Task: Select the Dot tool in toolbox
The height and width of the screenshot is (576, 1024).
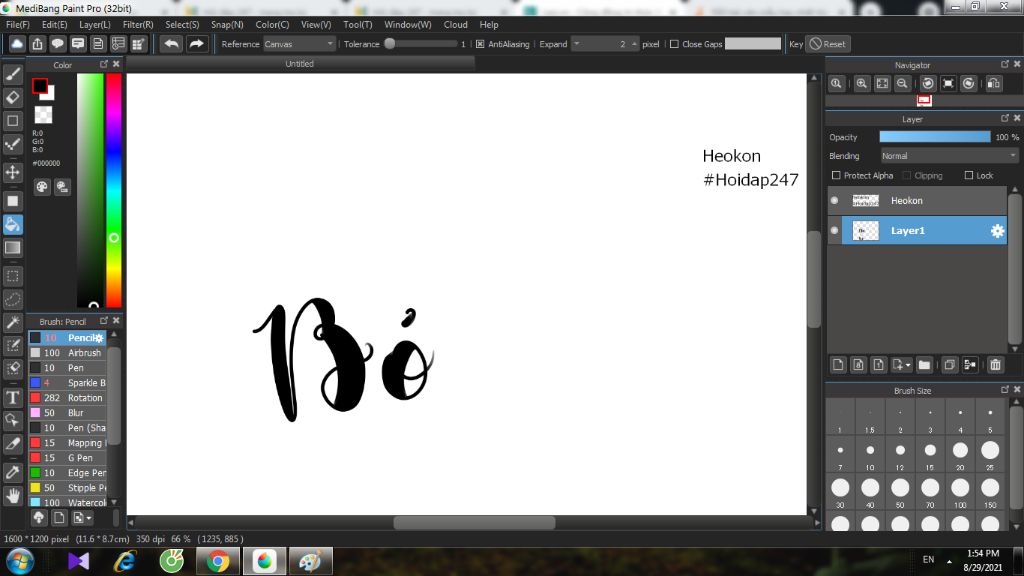Action: pyautogui.click(x=12, y=121)
